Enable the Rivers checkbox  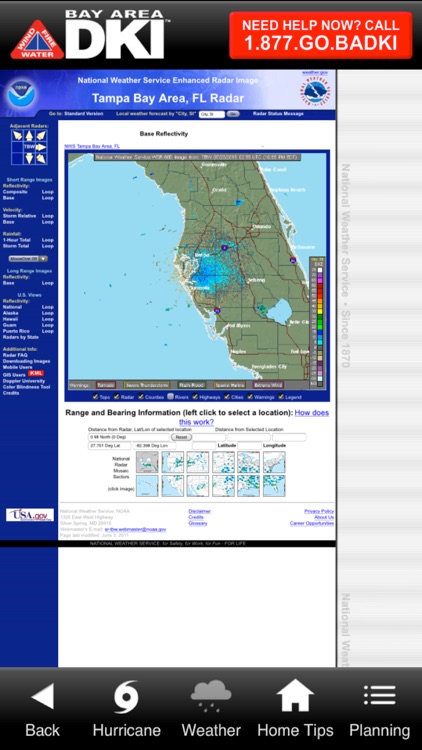(170, 397)
